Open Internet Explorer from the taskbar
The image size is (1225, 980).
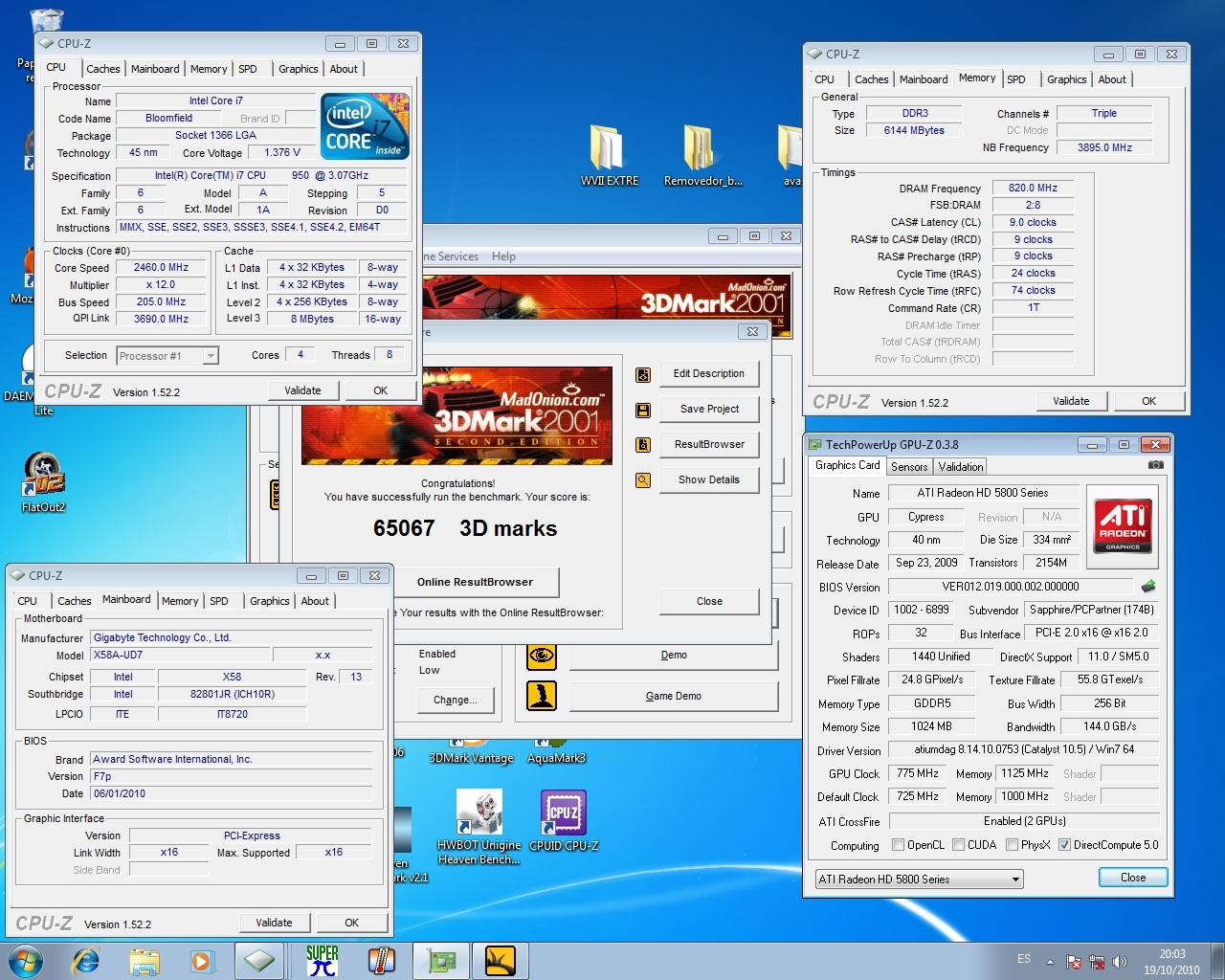tap(86, 961)
